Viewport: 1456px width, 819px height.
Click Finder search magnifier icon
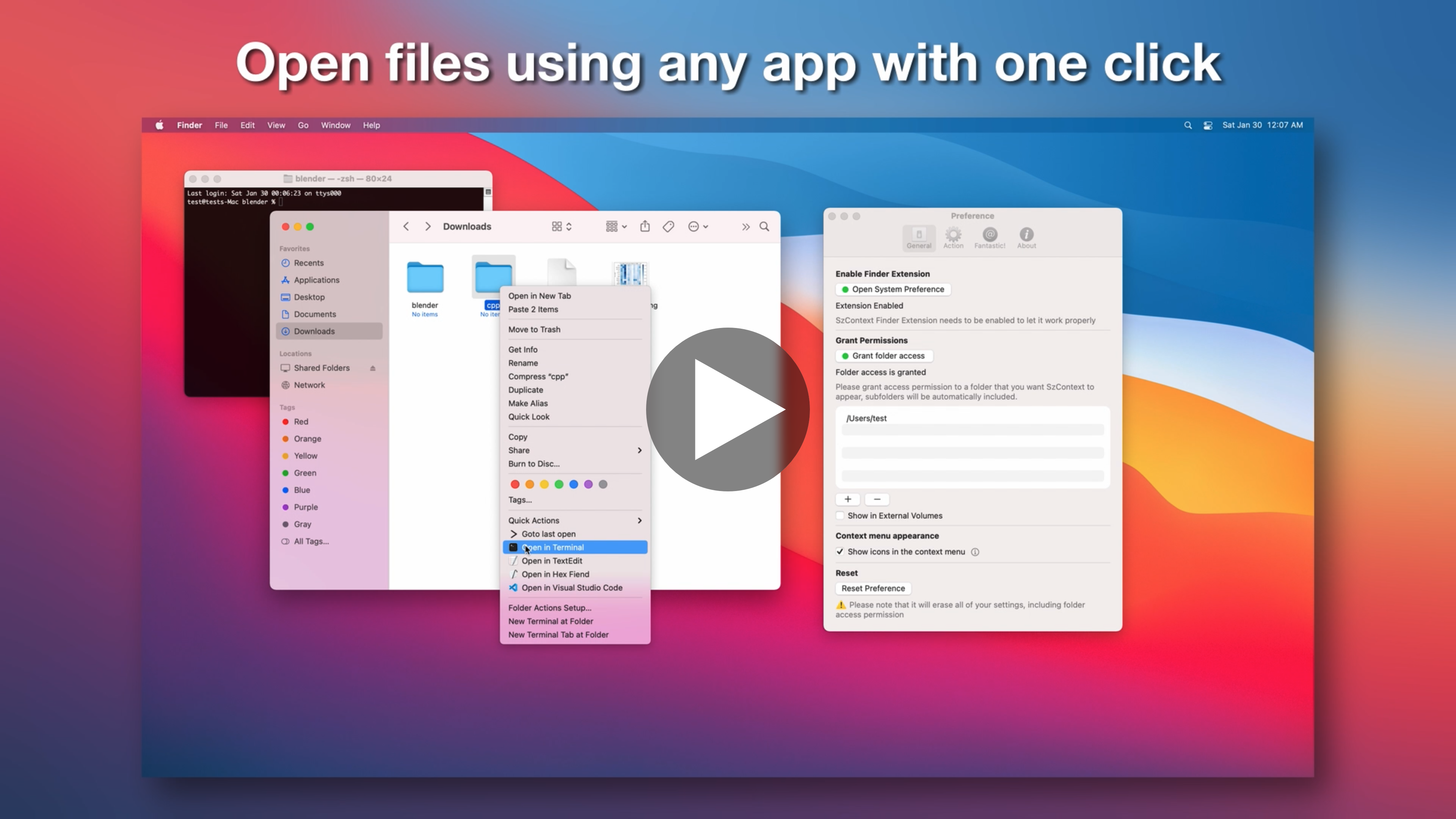(x=764, y=227)
